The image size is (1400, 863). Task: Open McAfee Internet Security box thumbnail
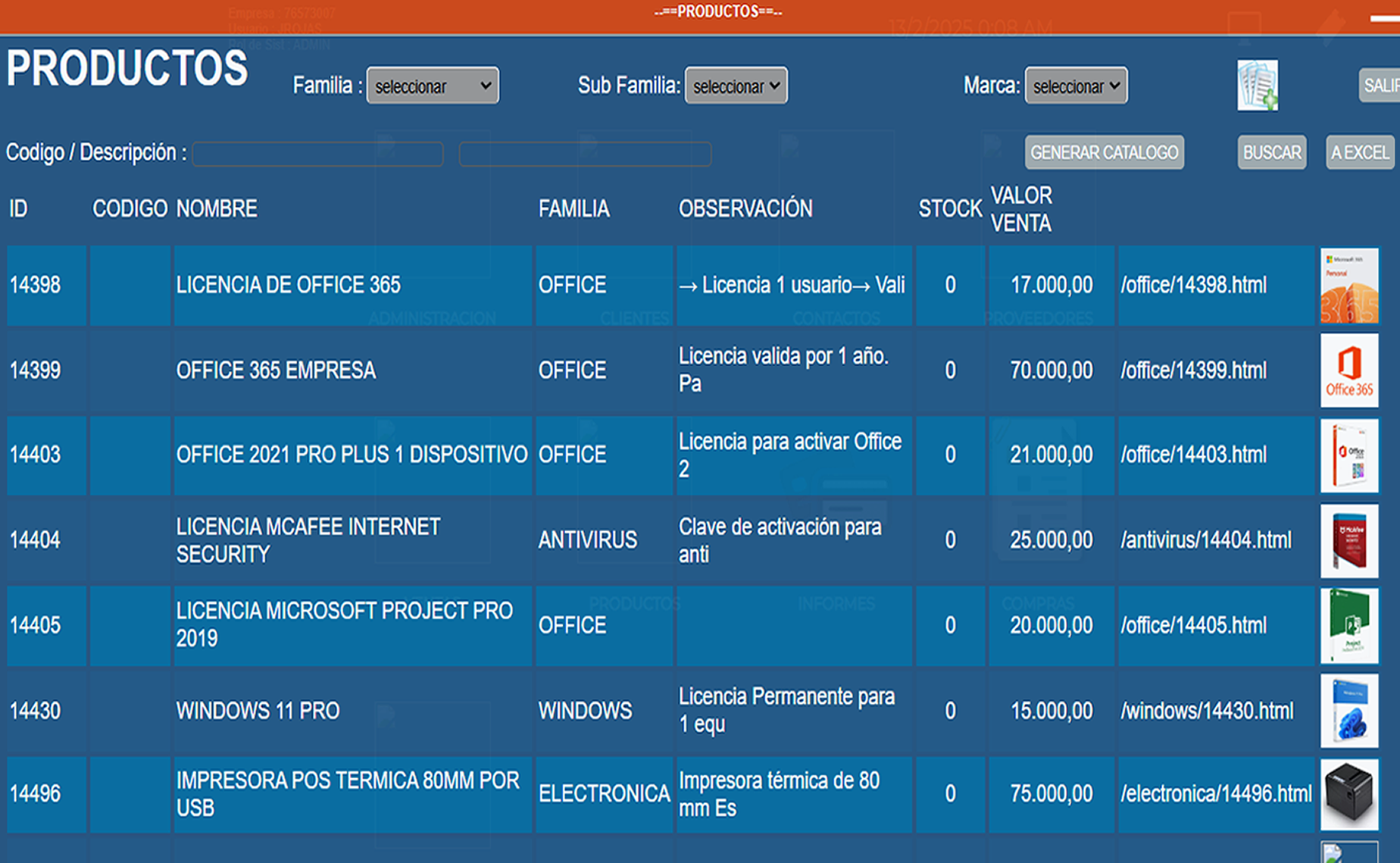[x=1349, y=540]
